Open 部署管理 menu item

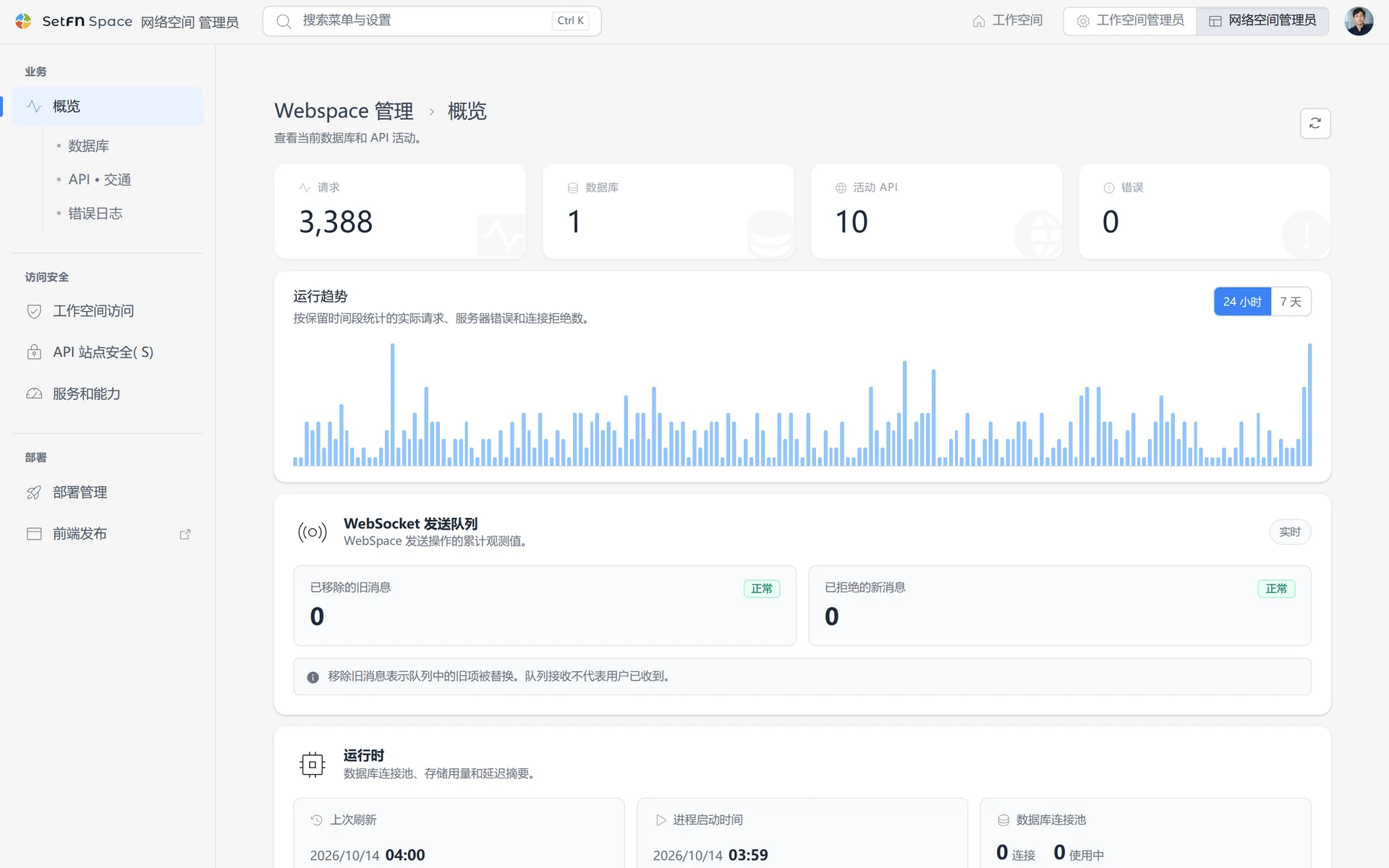(x=107, y=493)
